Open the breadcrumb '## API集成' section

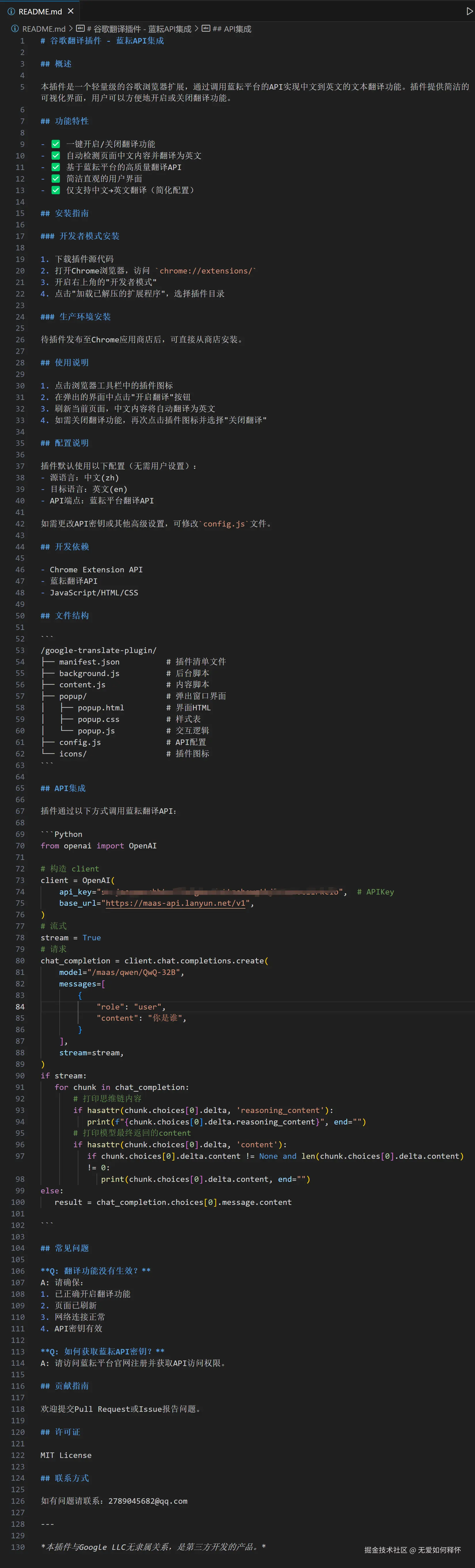pyautogui.click(x=232, y=29)
